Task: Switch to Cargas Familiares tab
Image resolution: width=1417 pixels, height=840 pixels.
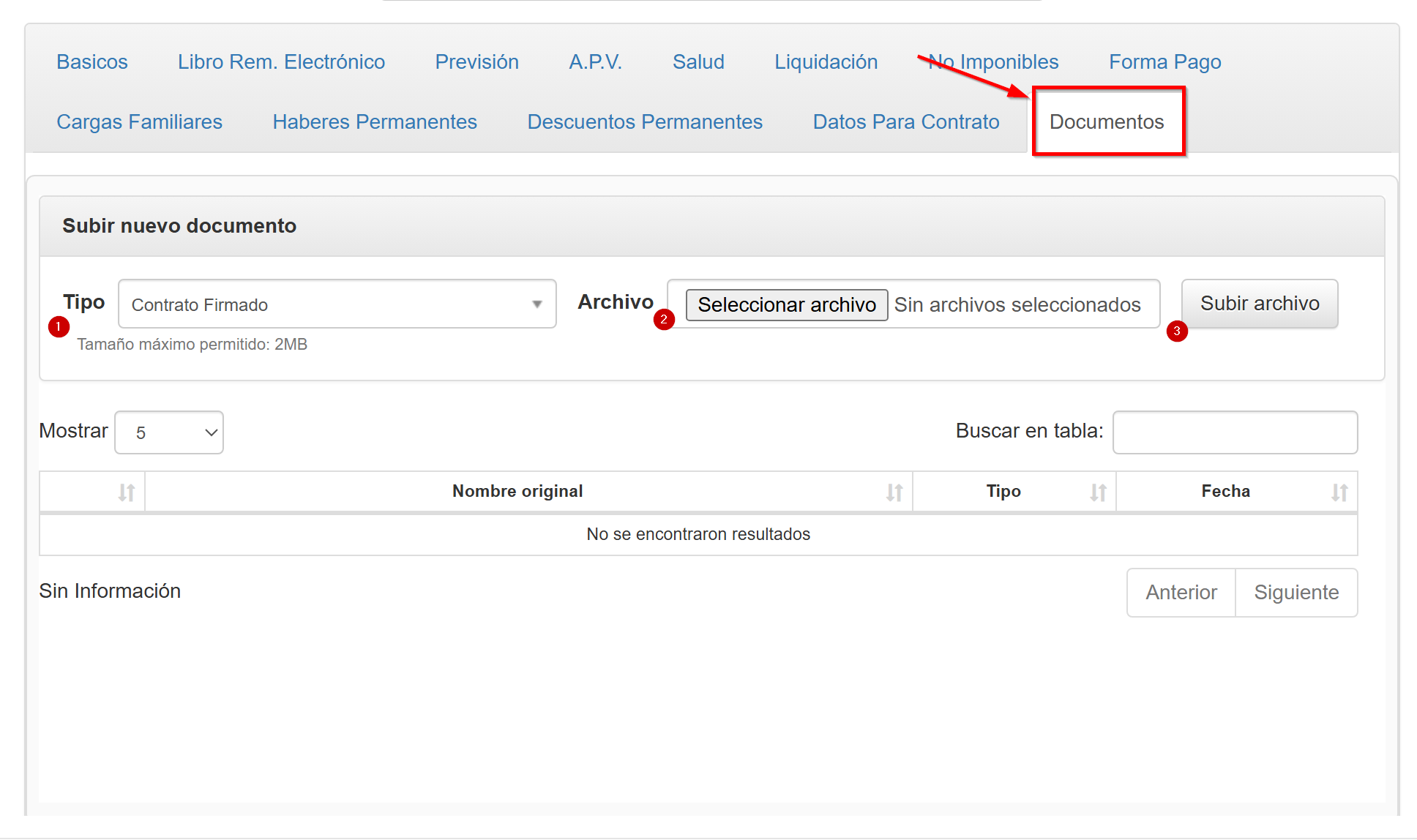Action: (139, 122)
